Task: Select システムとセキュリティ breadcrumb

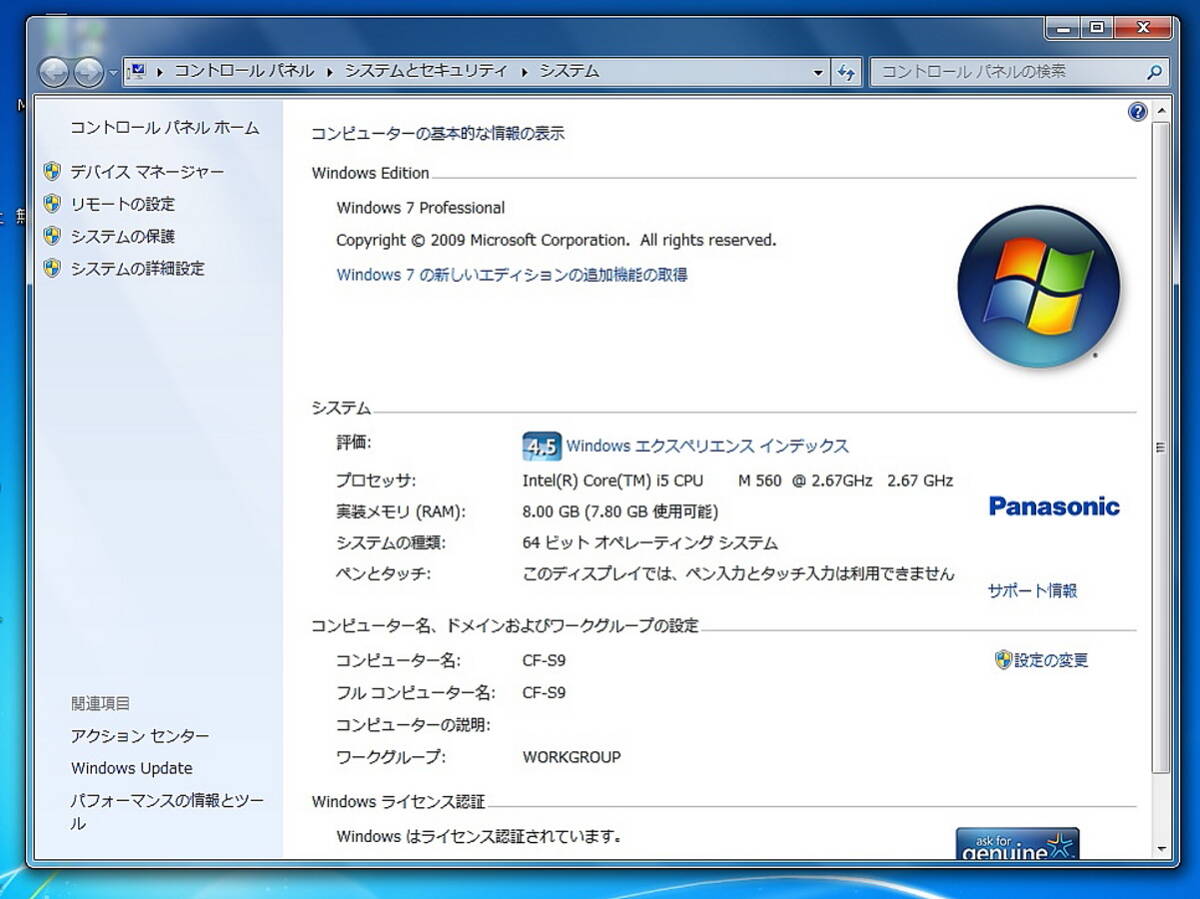Action: tap(426, 71)
